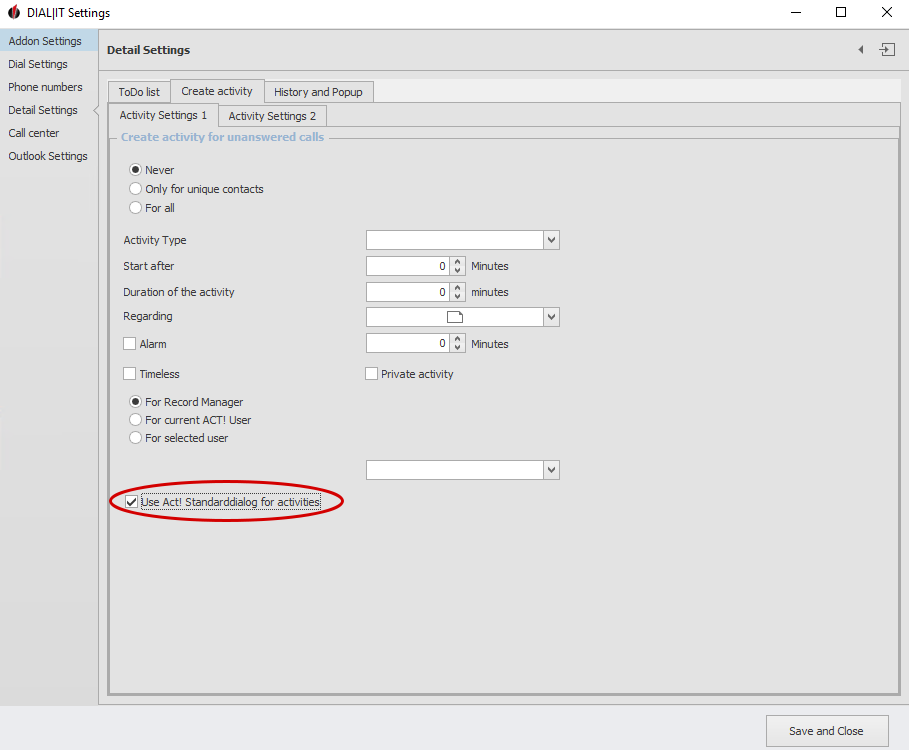Enable the Alarm checkbox

(129, 344)
